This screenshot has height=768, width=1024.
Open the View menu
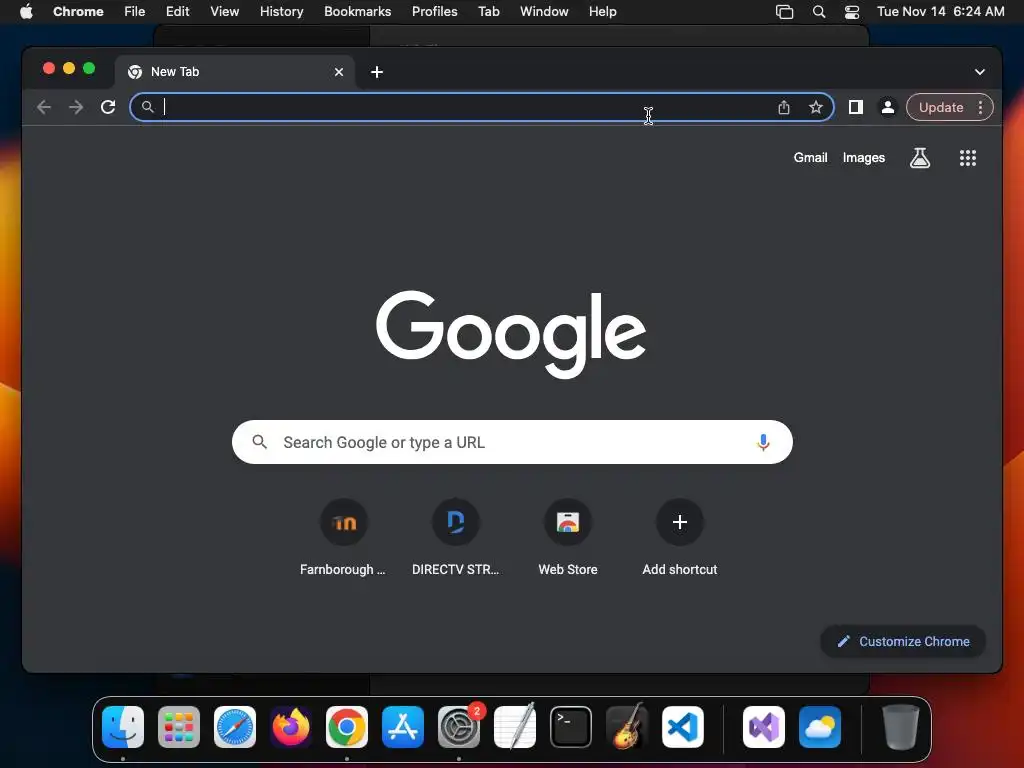point(225,12)
